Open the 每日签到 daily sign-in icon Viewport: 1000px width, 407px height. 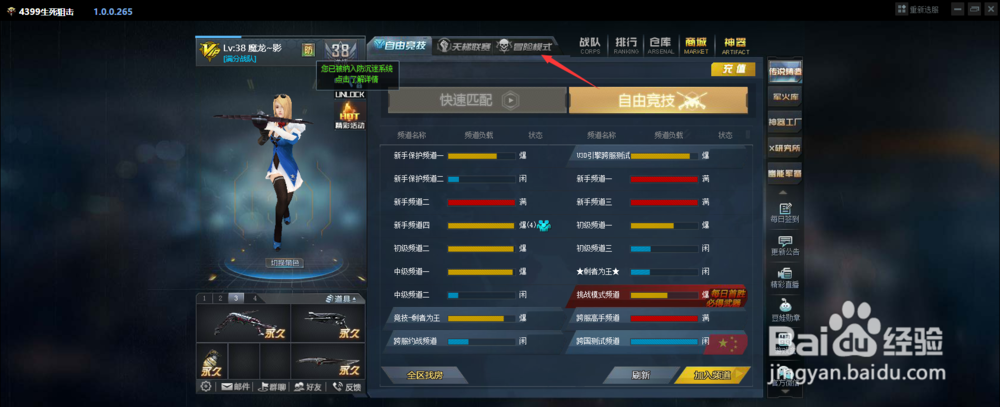point(785,212)
